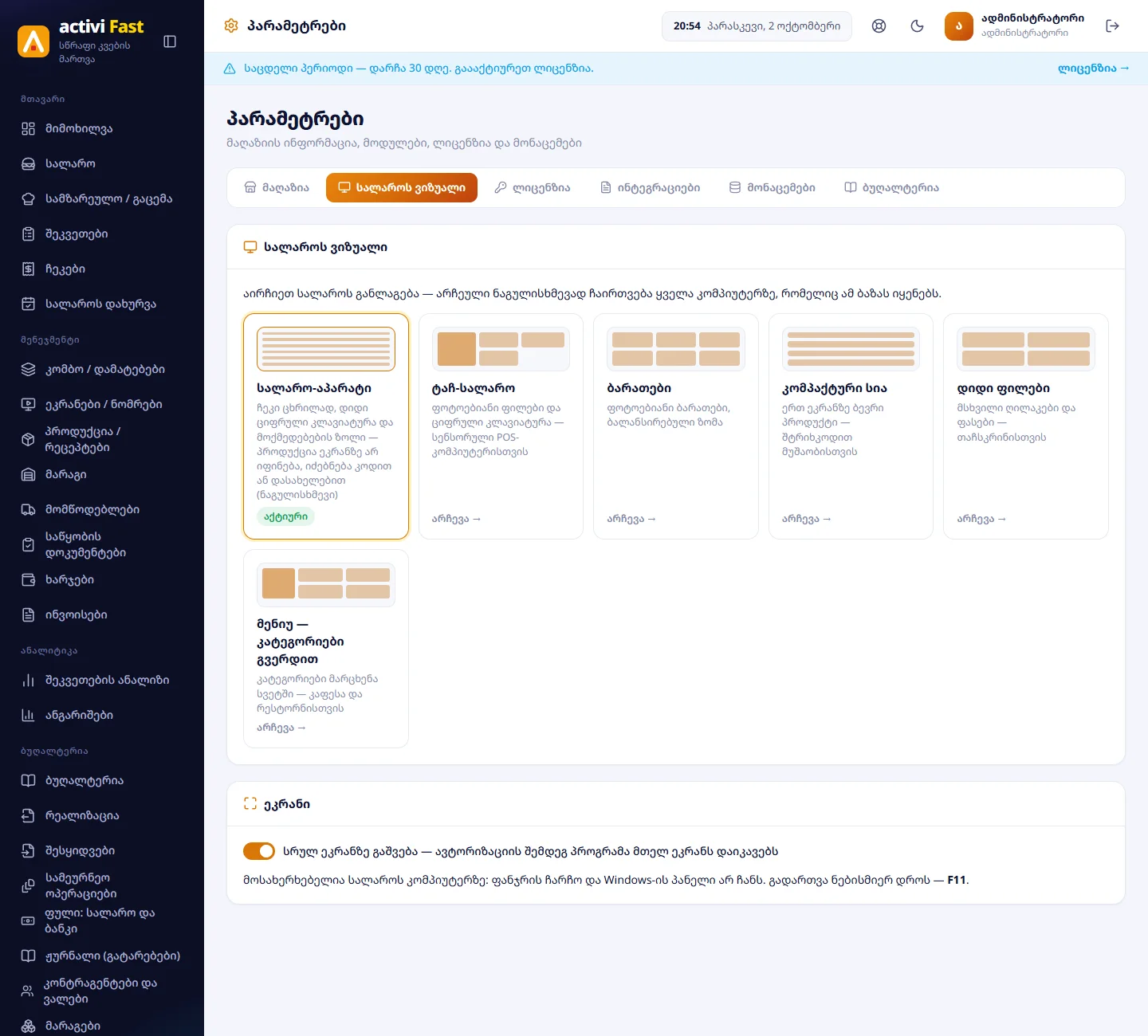Open სალაროს დახურვა in sidebar
The width and height of the screenshot is (1148, 1036).
click(x=102, y=304)
